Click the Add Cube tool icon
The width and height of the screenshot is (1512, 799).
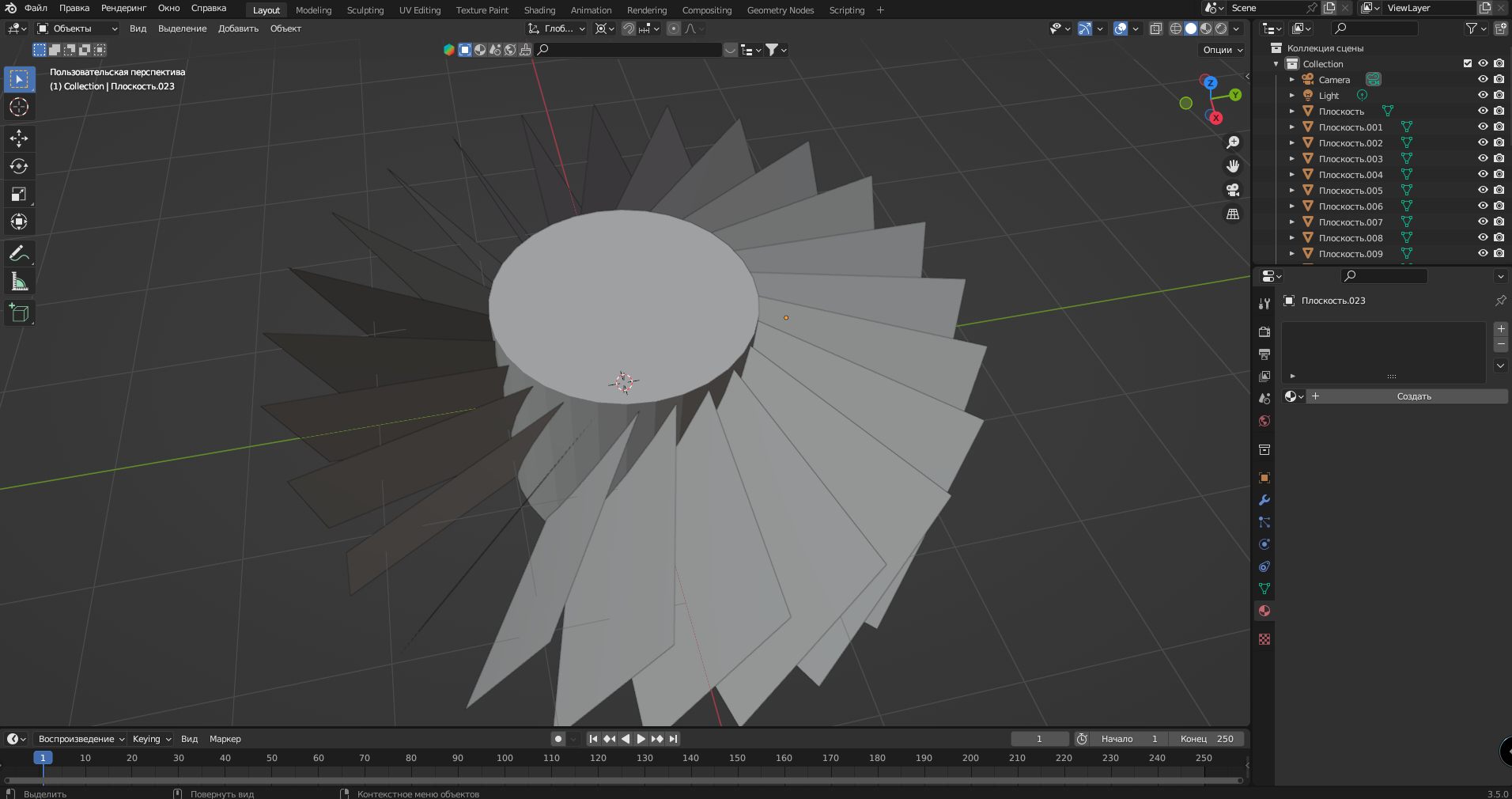click(19, 313)
